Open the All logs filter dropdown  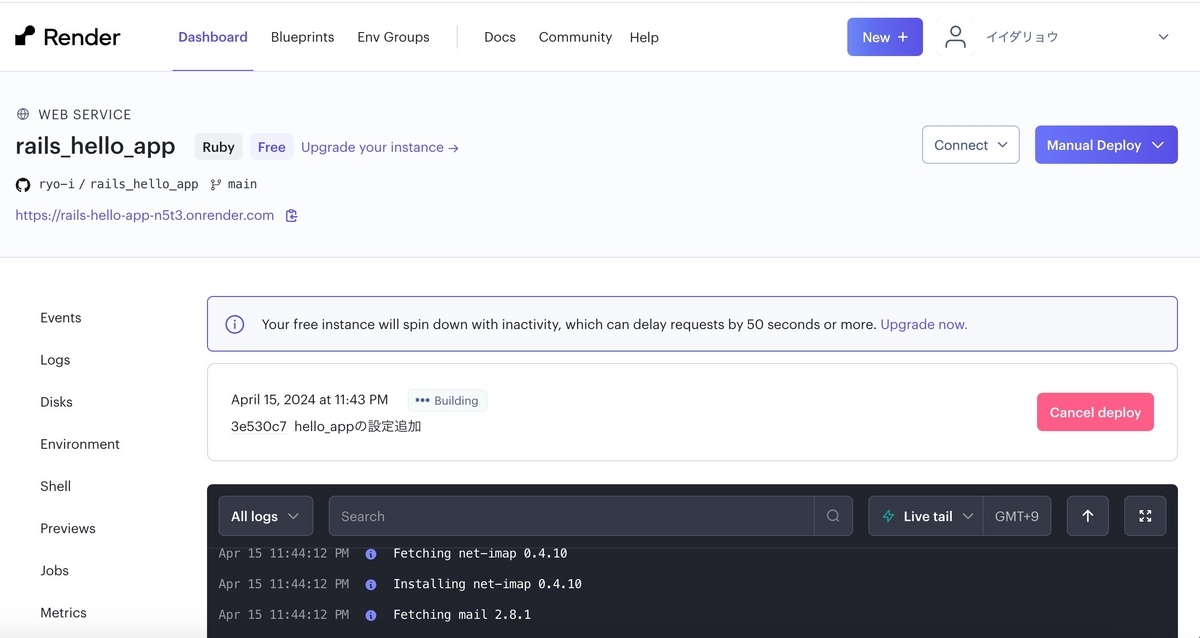point(265,516)
